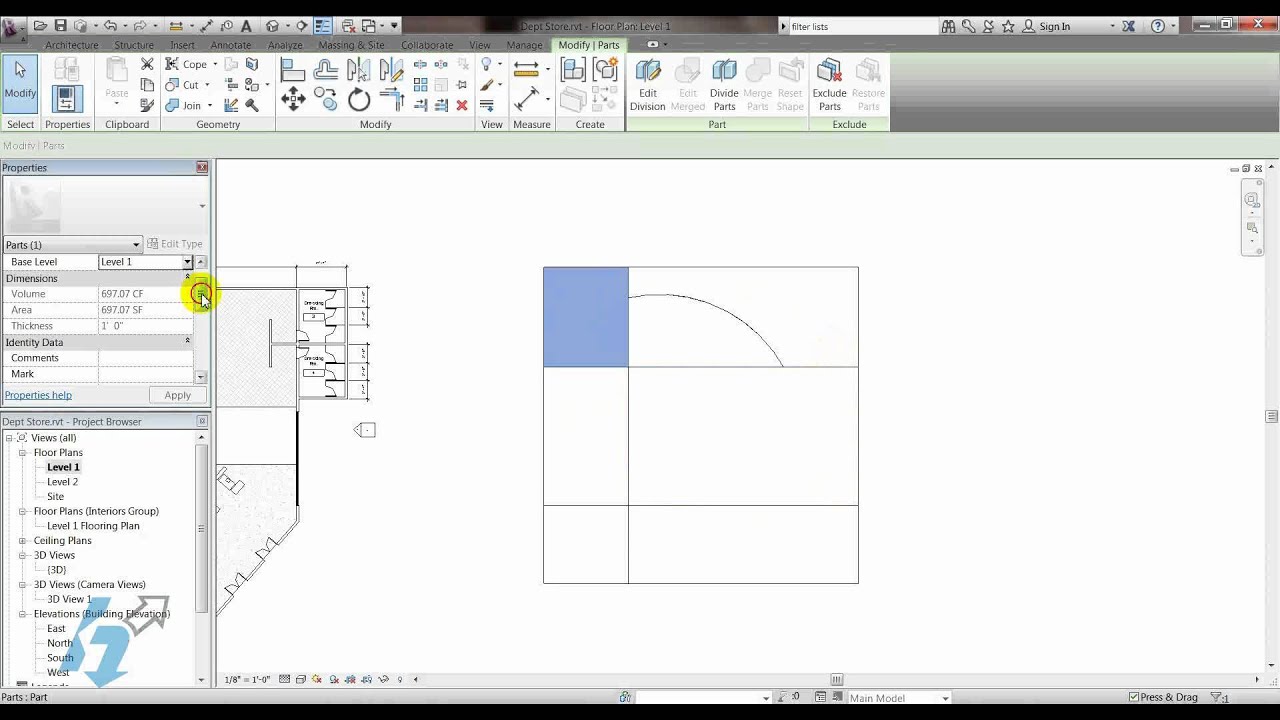
Task: Click Mirror - Draw Axis icon
Action: [391, 69]
